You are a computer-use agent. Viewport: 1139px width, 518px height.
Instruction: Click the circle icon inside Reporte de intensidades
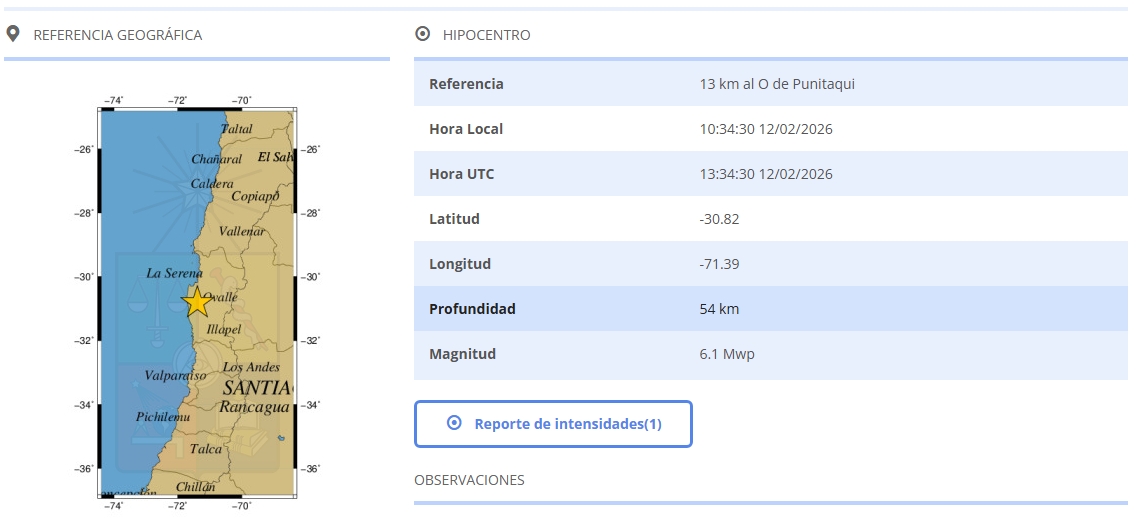pos(454,423)
